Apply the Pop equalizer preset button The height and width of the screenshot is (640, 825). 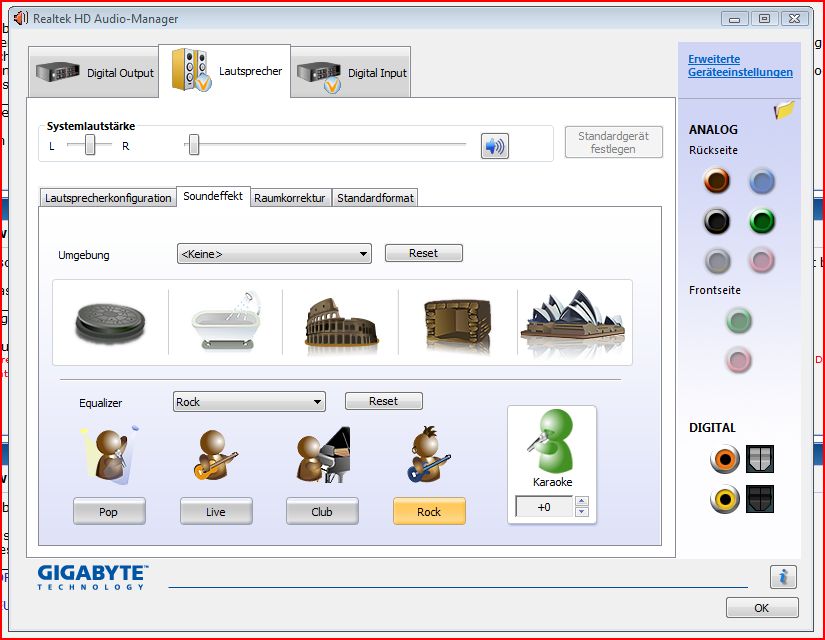[x=109, y=511]
